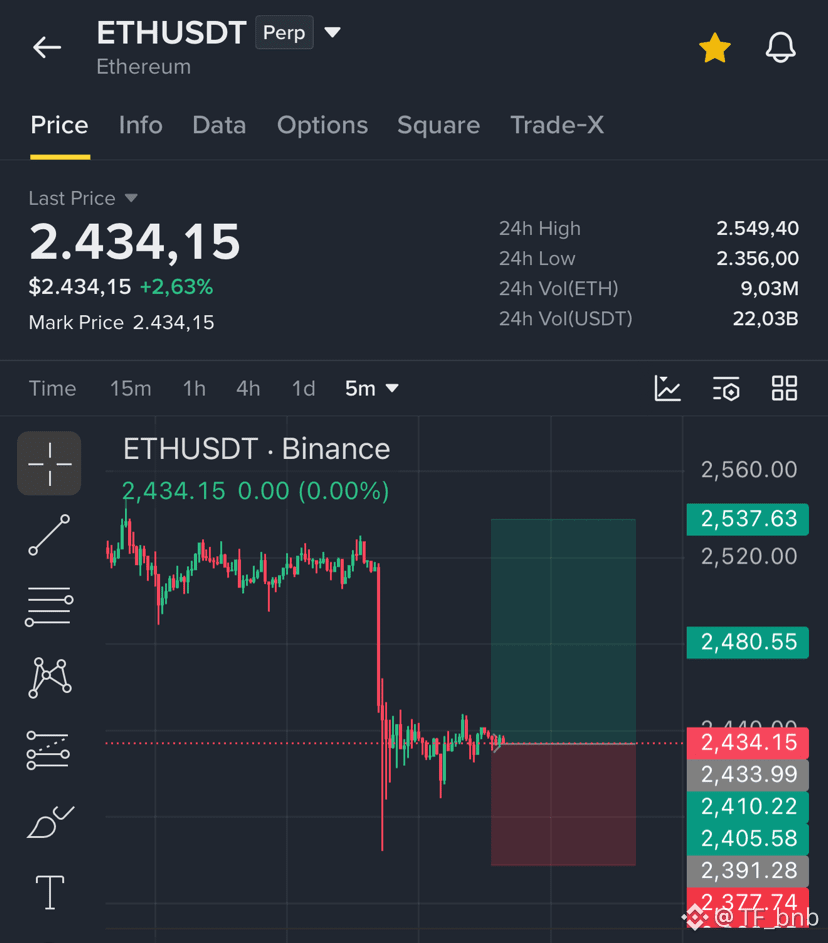Click the 2,410.22 green price label
Viewport: 828px width, 943px height.
(x=747, y=807)
